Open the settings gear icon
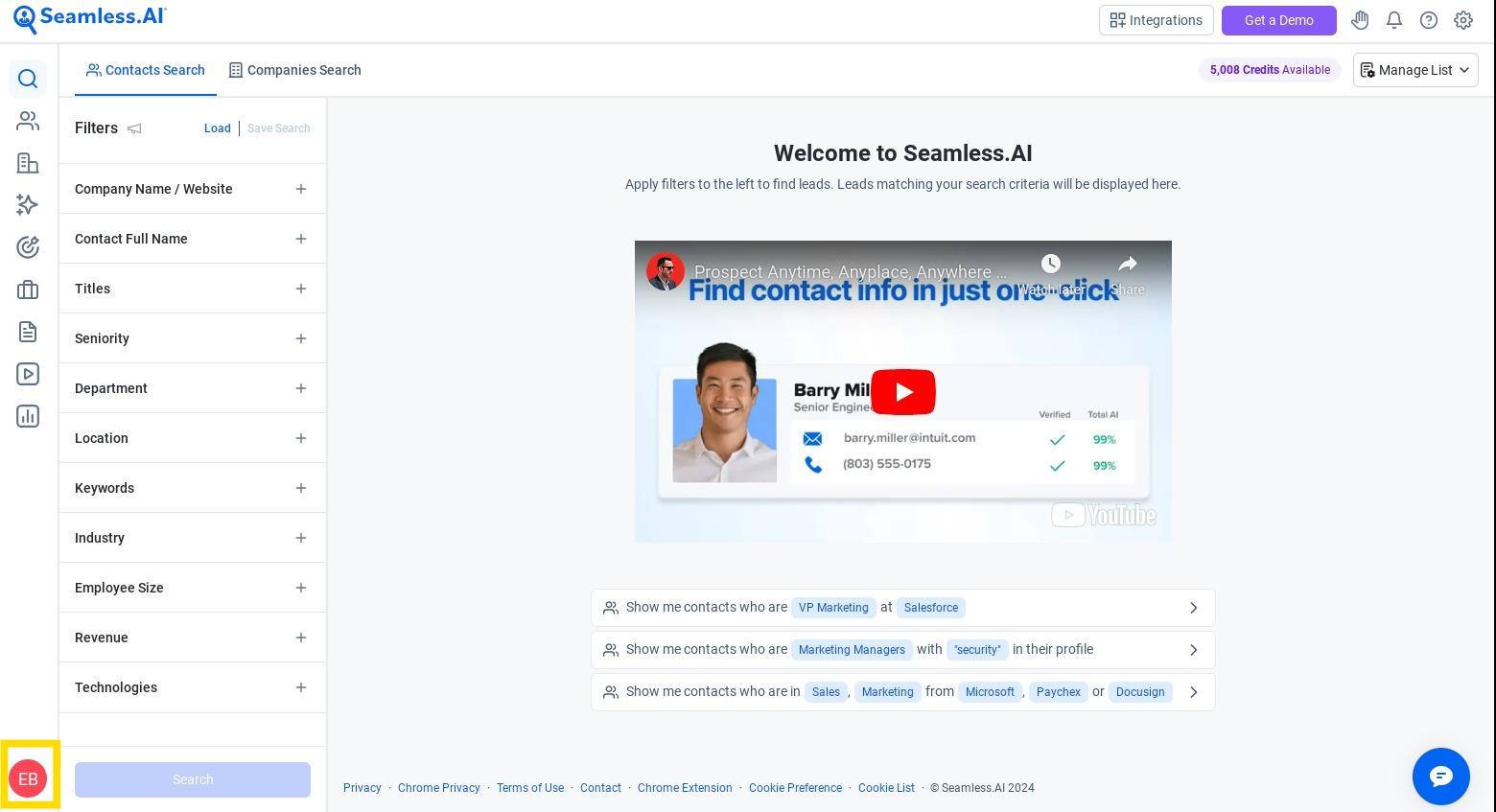The width and height of the screenshot is (1496, 812). click(x=1463, y=20)
